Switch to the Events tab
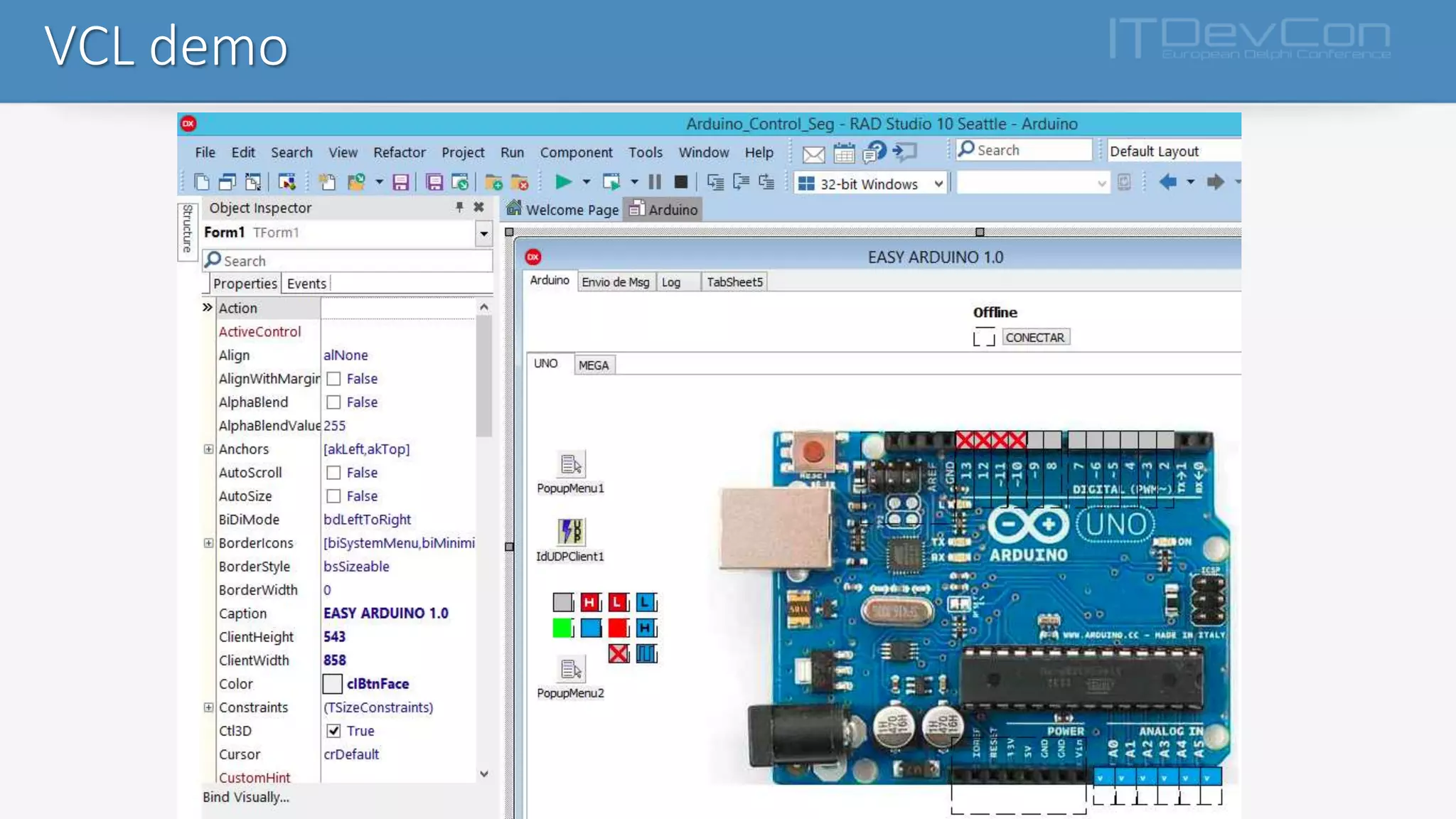1456x819 pixels. pos(306,284)
